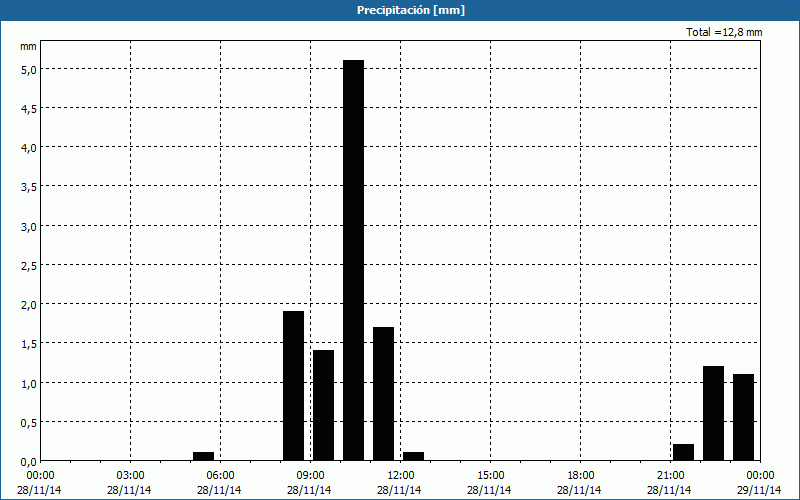Screen dimensions: 800x500
Task: Click the '15:00' time axis label
Action: (490, 476)
